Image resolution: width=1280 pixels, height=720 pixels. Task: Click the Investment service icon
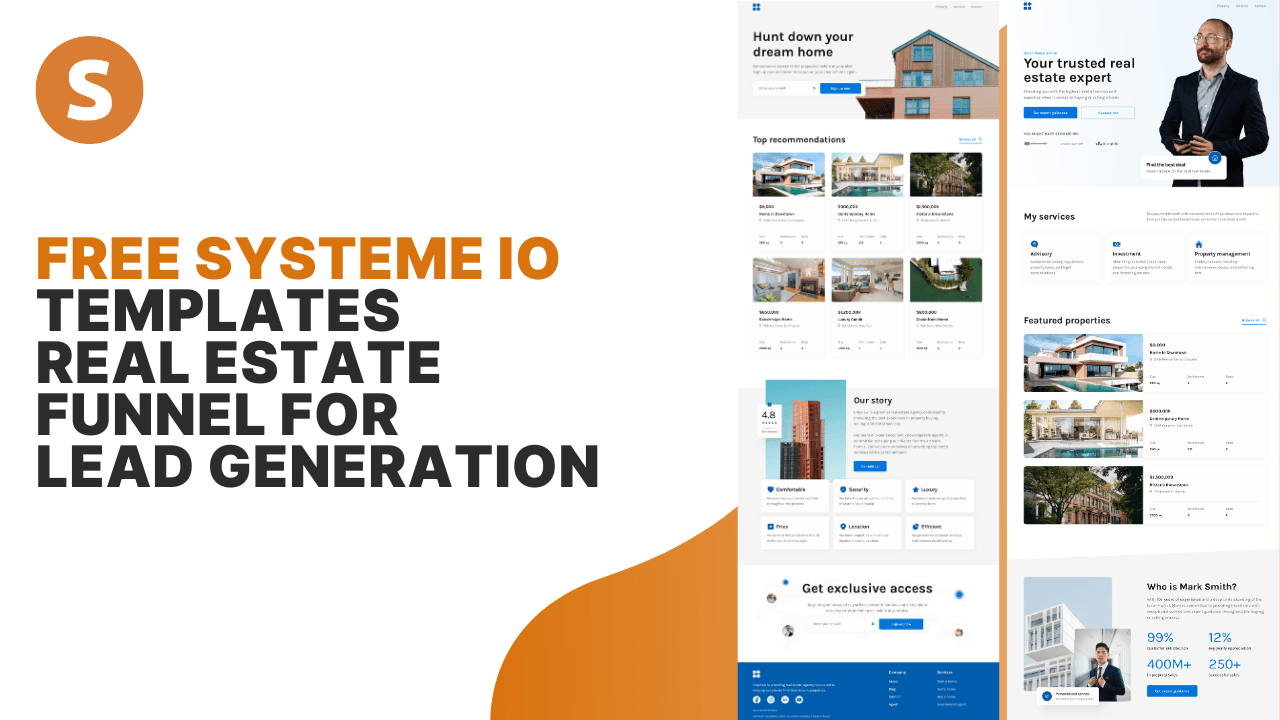[x=1117, y=244]
